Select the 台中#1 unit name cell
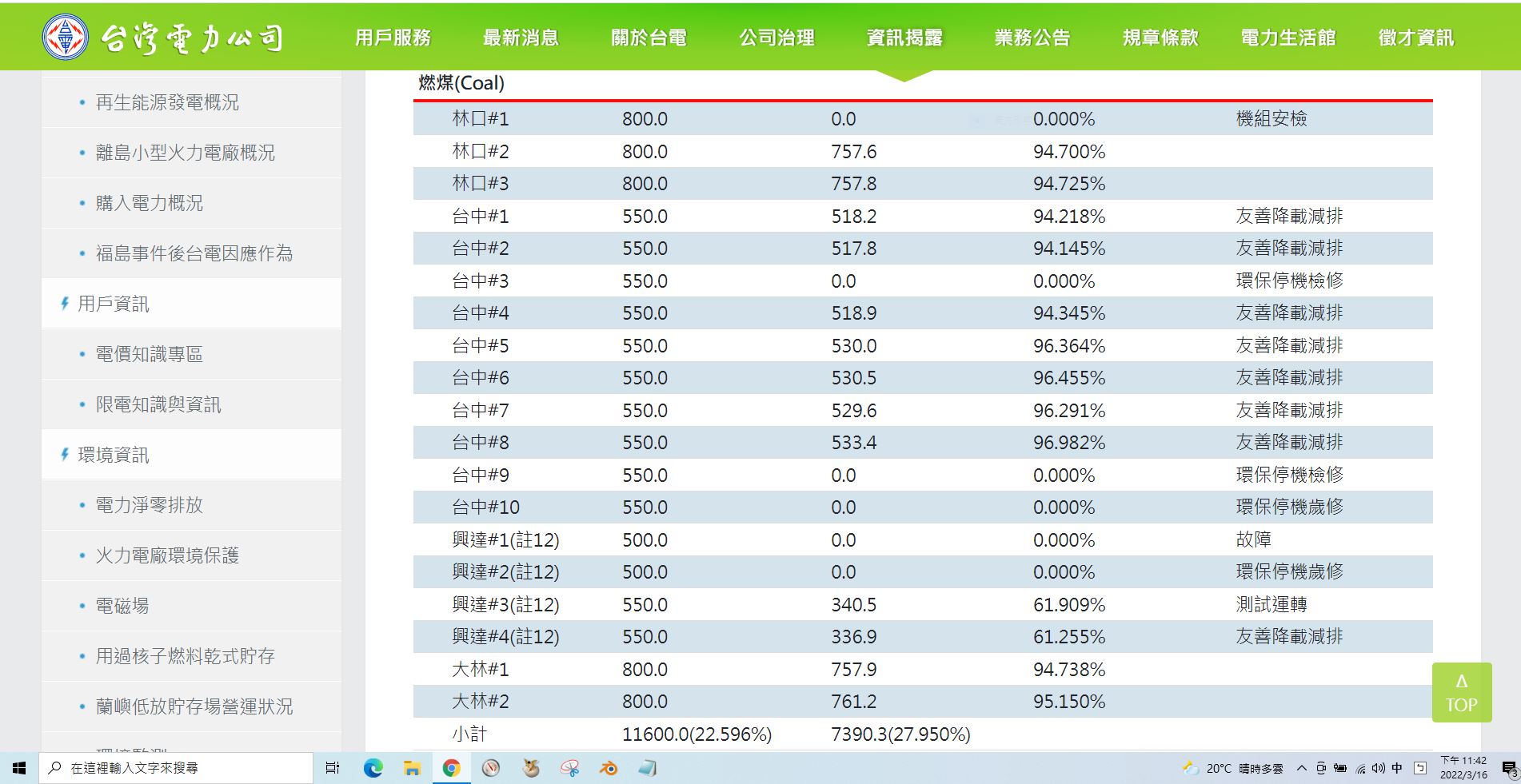 [x=480, y=217]
